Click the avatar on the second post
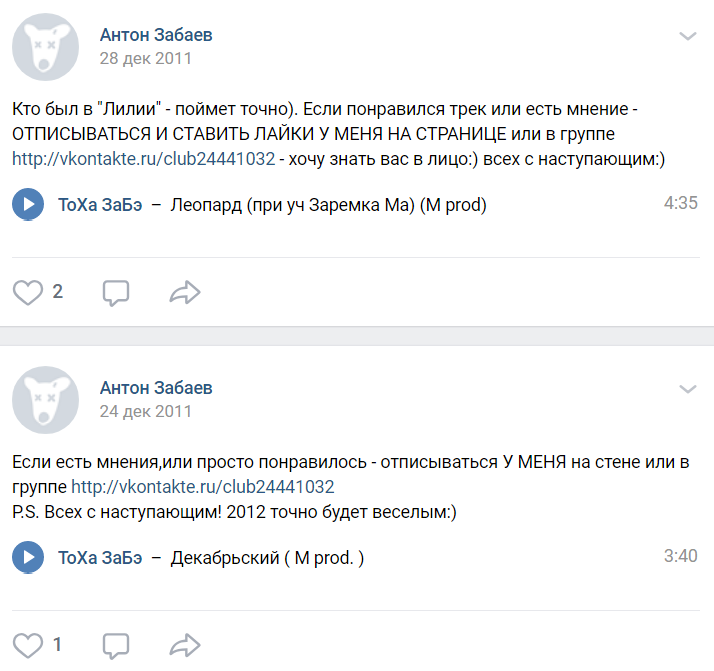This screenshot has width=714, height=671. 46,399
